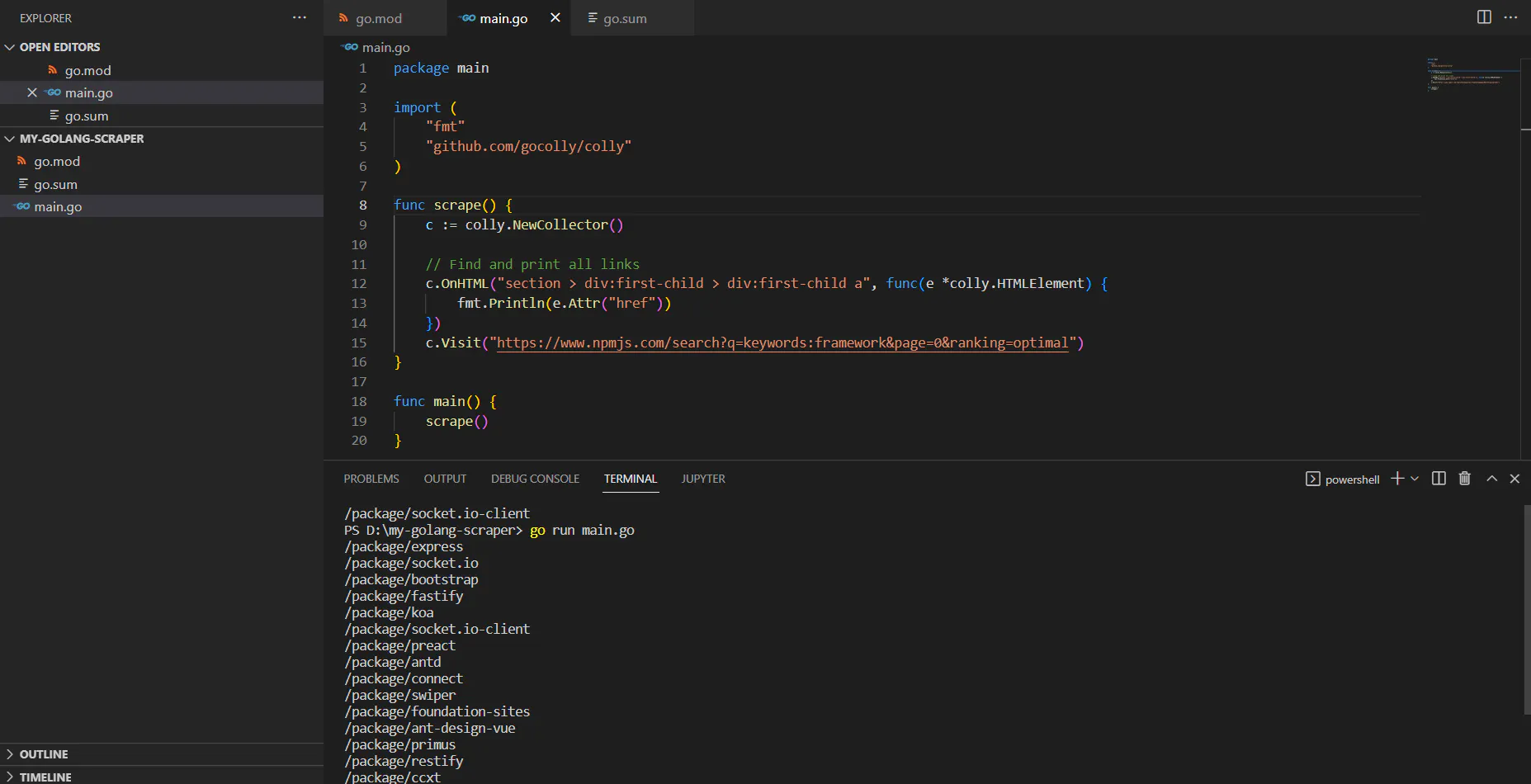This screenshot has height=784, width=1531.
Task: Click the powershell terminal icon
Action: pyautogui.click(x=1312, y=479)
